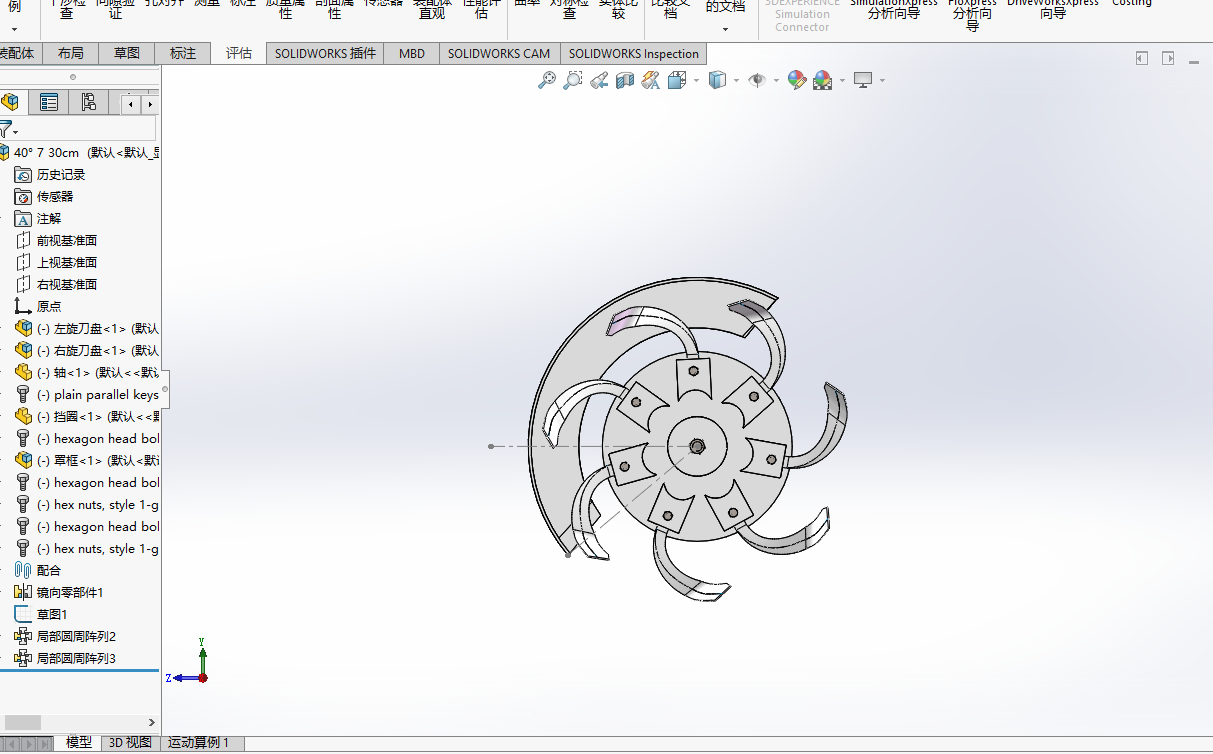Screen dimensions: 1213x754
Task: Click the SimulationXpress 分析向导 button
Action: click(894, 8)
